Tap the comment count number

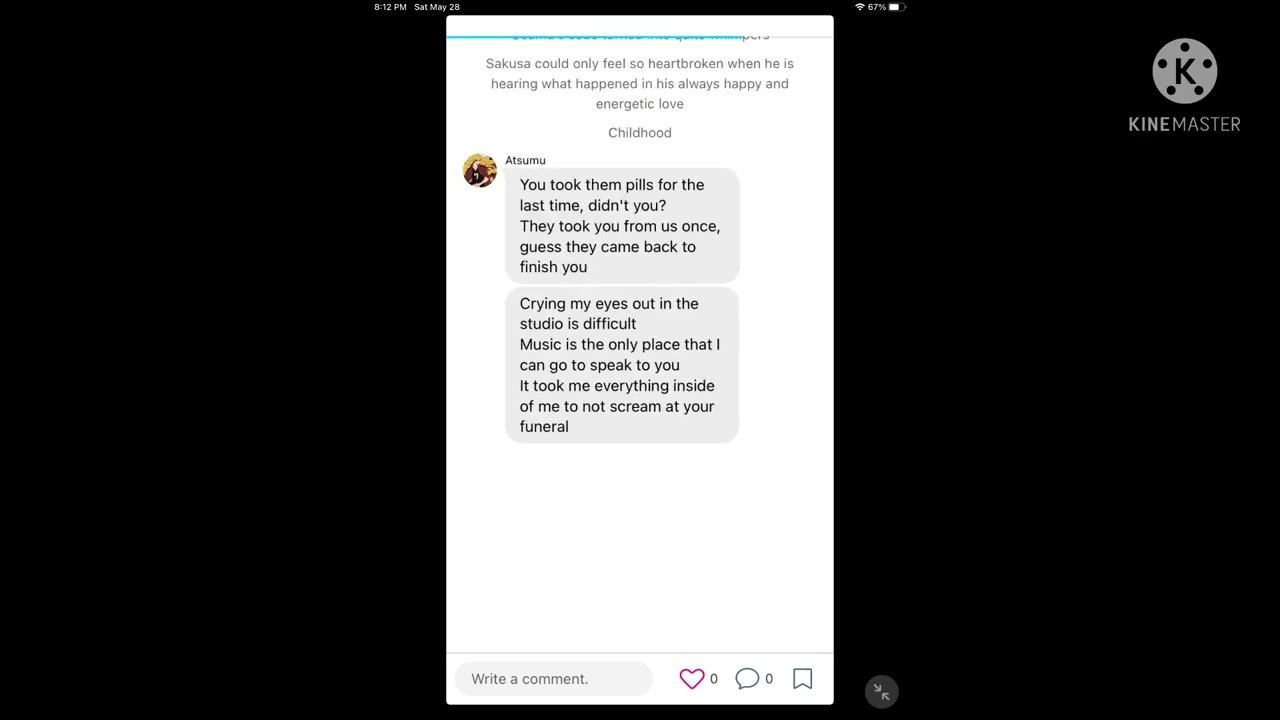tap(769, 679)
